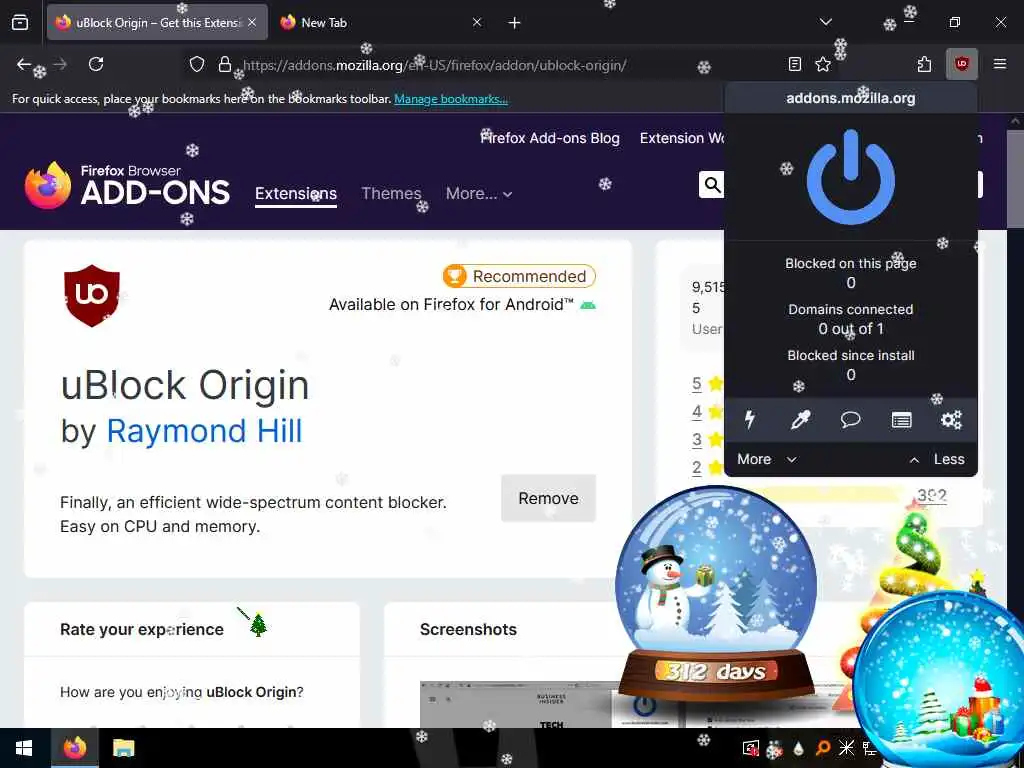The width and height of the screenshot is (1024, 768).
Task: Open Firefox View icon beside the tabs
Action: click(20, 22)
